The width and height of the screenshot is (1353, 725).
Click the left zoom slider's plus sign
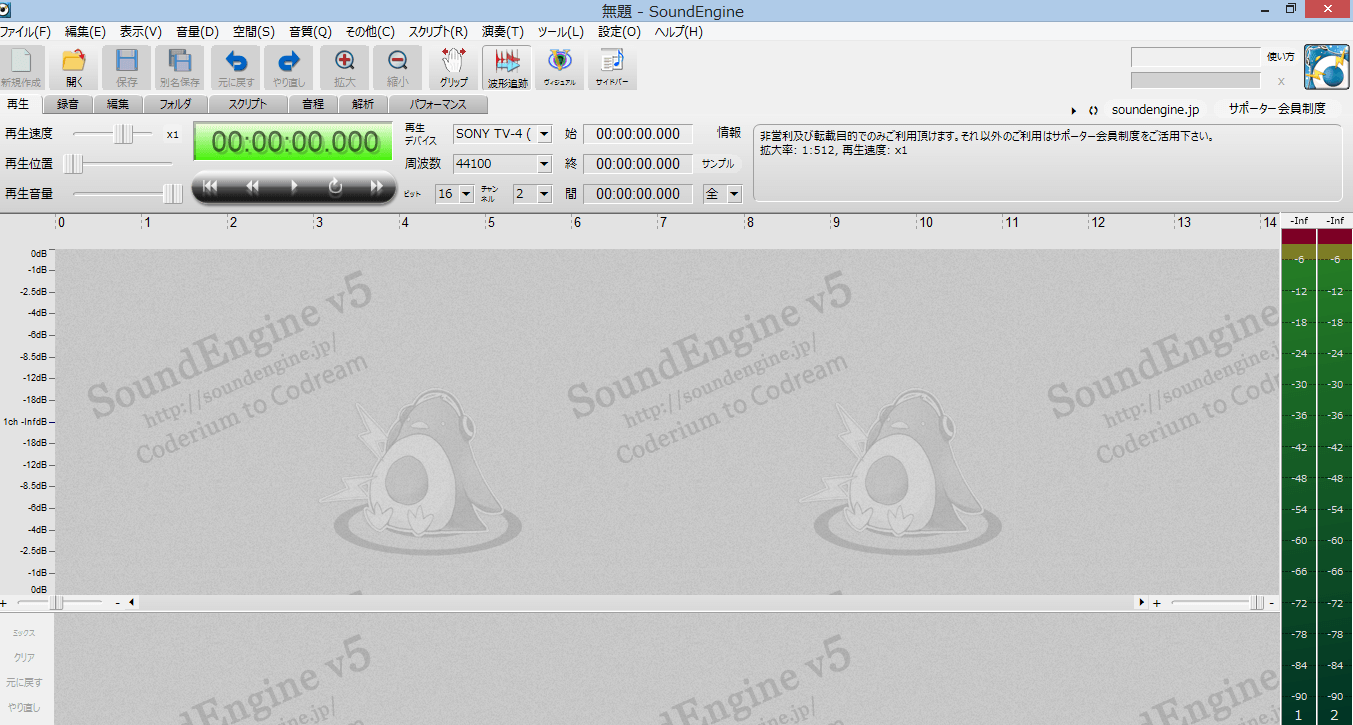point(4,603)
